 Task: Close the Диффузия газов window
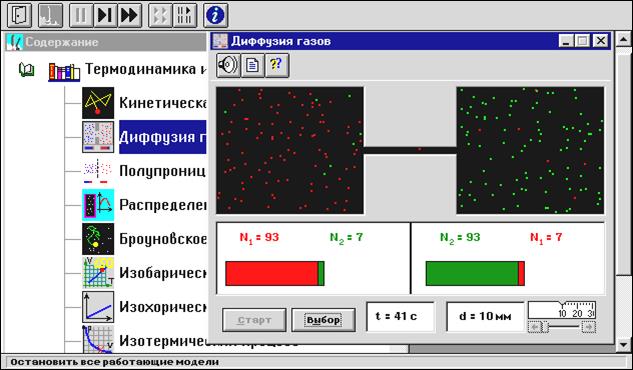coord(601,41)
